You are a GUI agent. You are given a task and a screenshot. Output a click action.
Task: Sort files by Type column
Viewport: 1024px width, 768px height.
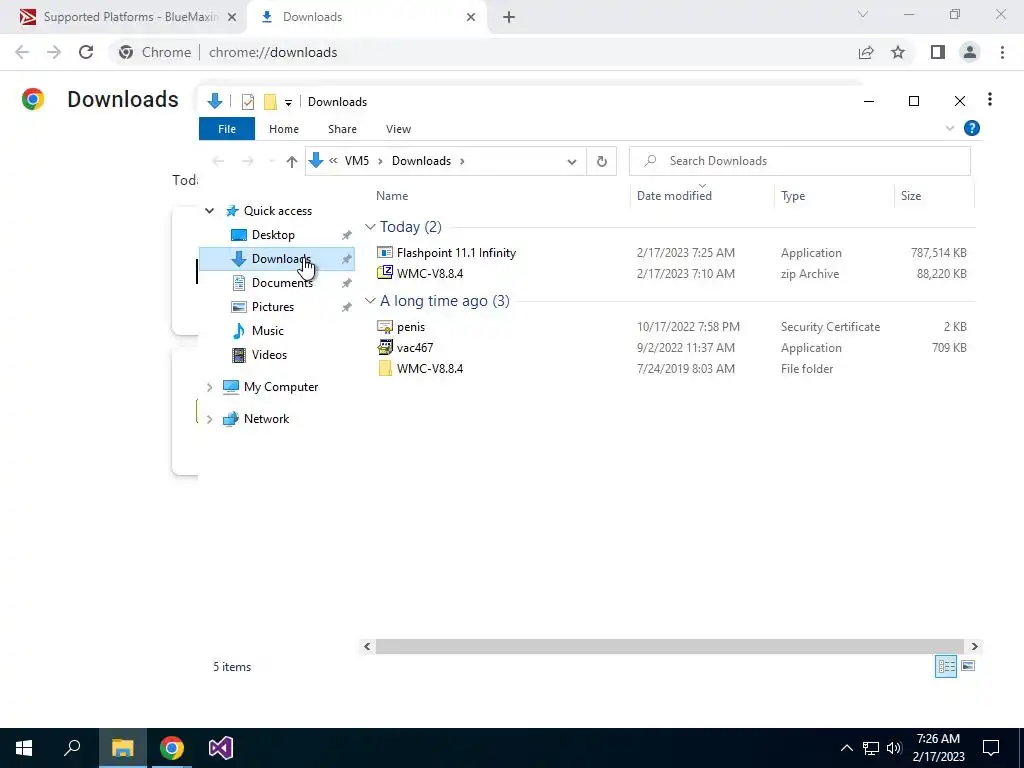click(x=793, y=195)
